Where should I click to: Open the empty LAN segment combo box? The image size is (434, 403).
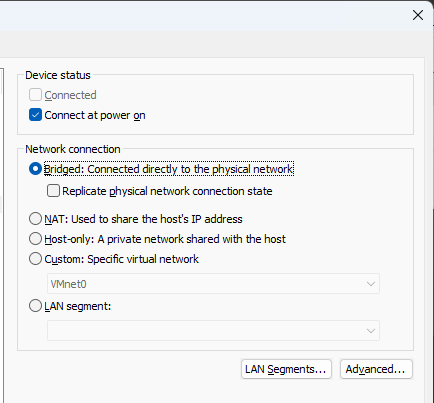click(213, 330)
